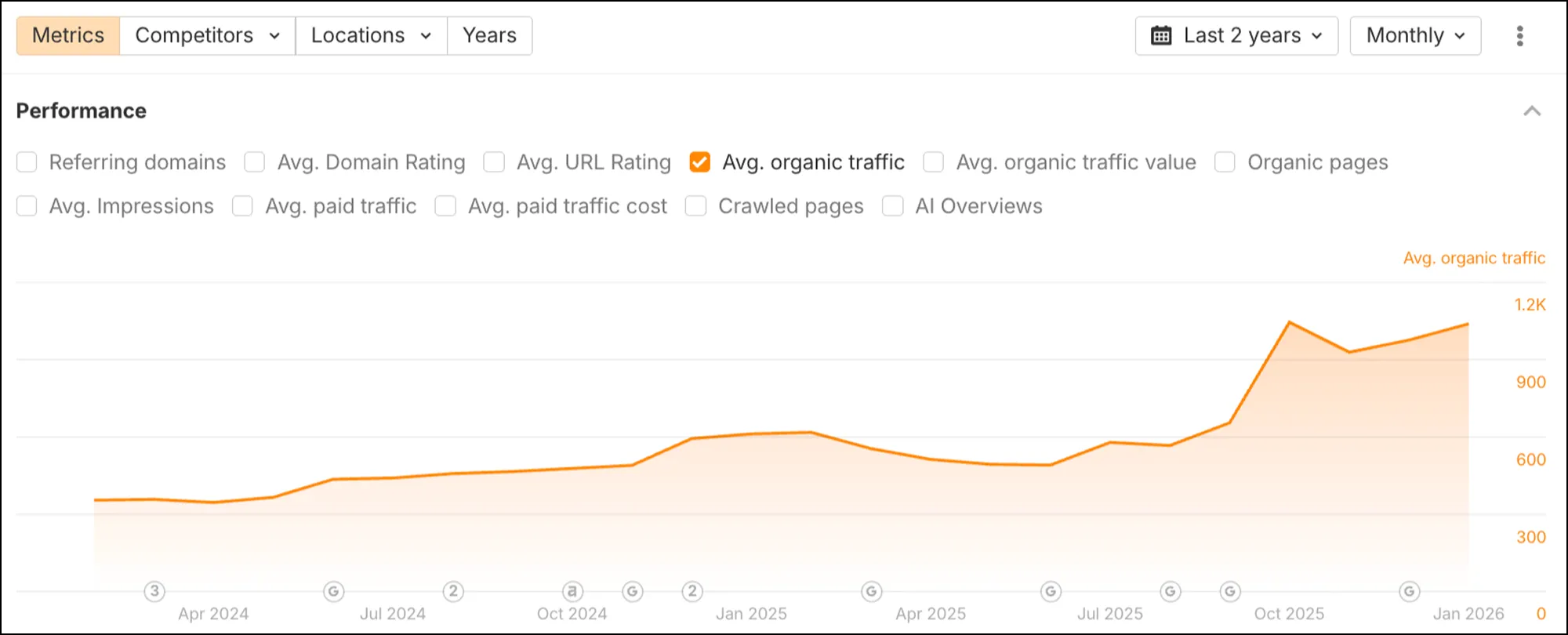
Task: Click the G Google update marker near Jul 2024
Action: click(x=333, y=592)
